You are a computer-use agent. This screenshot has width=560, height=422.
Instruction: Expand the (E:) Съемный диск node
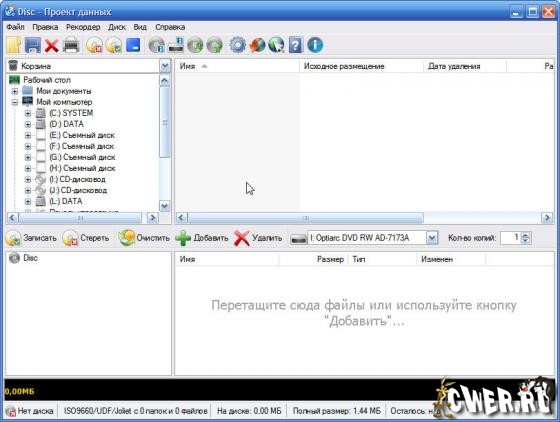coord(28,136)
